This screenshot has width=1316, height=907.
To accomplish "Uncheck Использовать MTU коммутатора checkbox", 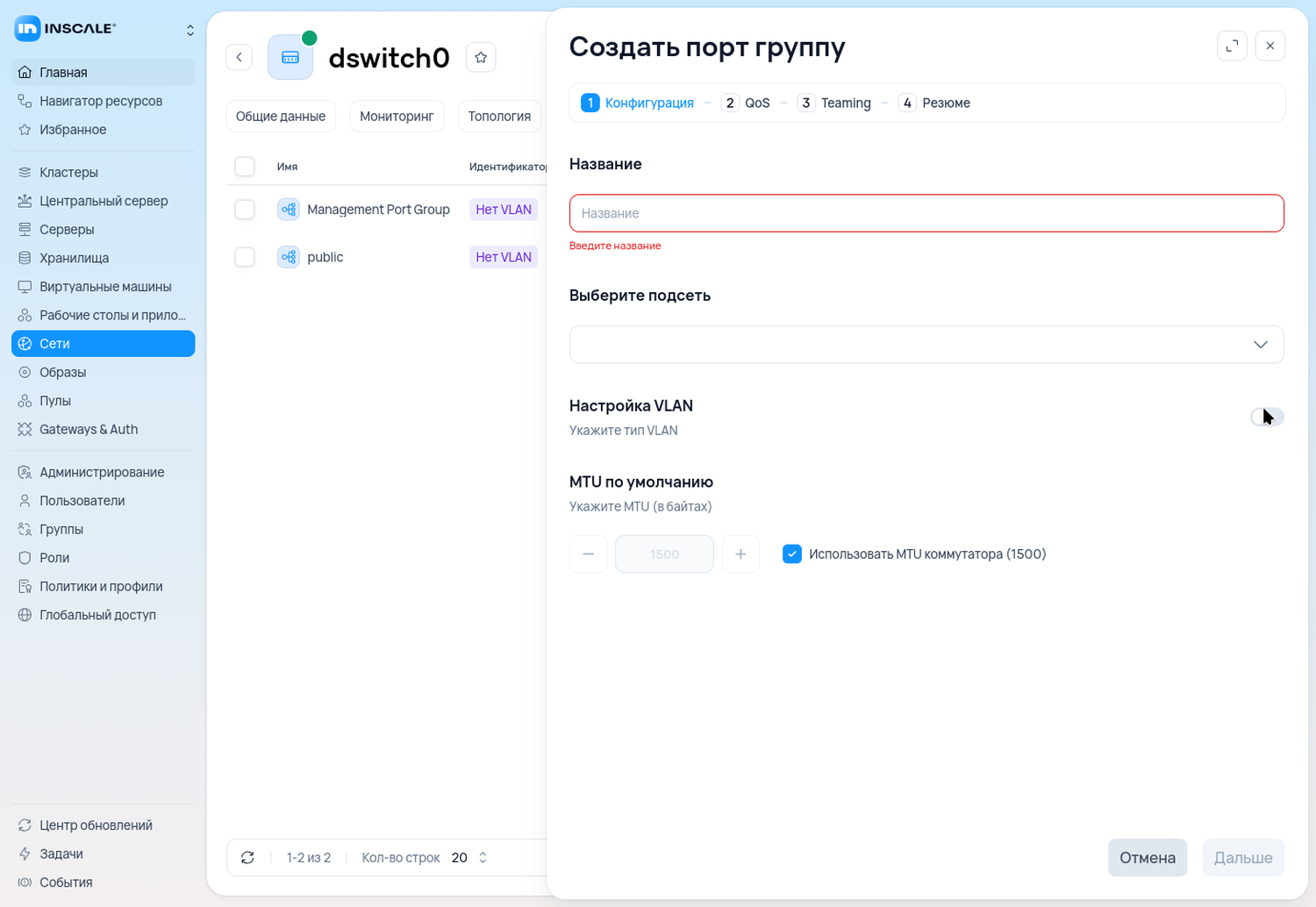I will 792,554.
